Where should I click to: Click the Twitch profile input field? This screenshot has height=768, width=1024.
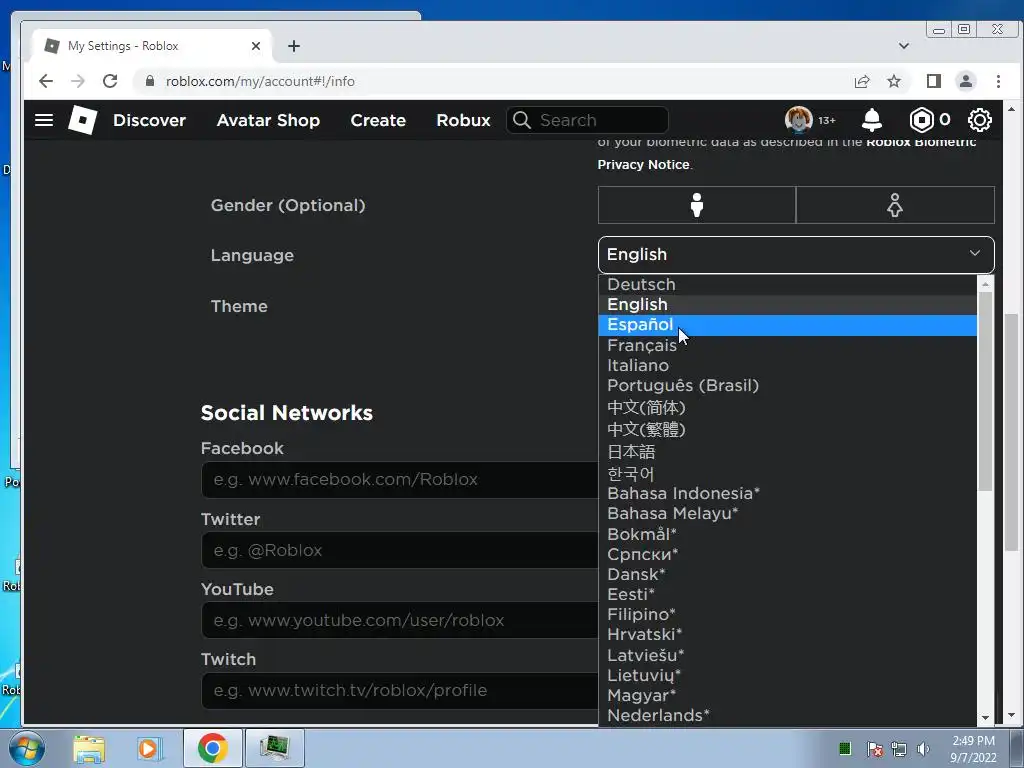pos(400,691)
